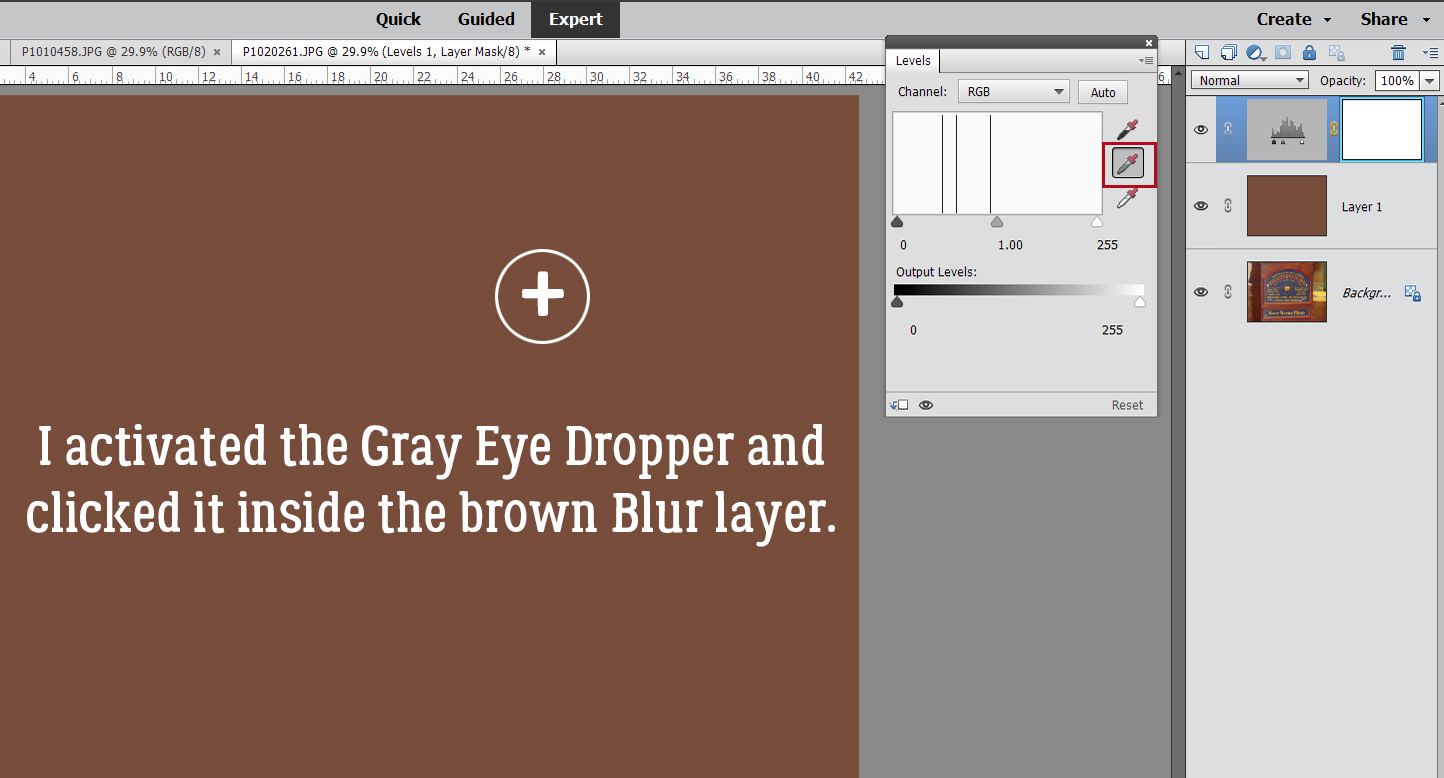Click the link icon on Background layer
1444x778 pixels.
pyautogui.click(x=1228, y=292)
